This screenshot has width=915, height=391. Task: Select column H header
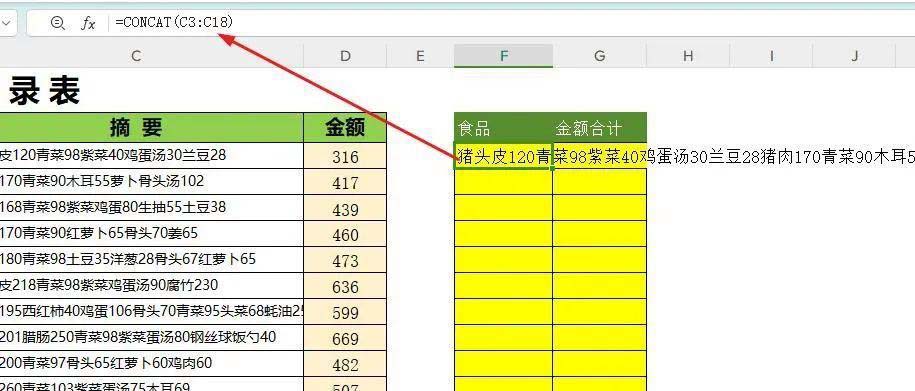[688, 56]
